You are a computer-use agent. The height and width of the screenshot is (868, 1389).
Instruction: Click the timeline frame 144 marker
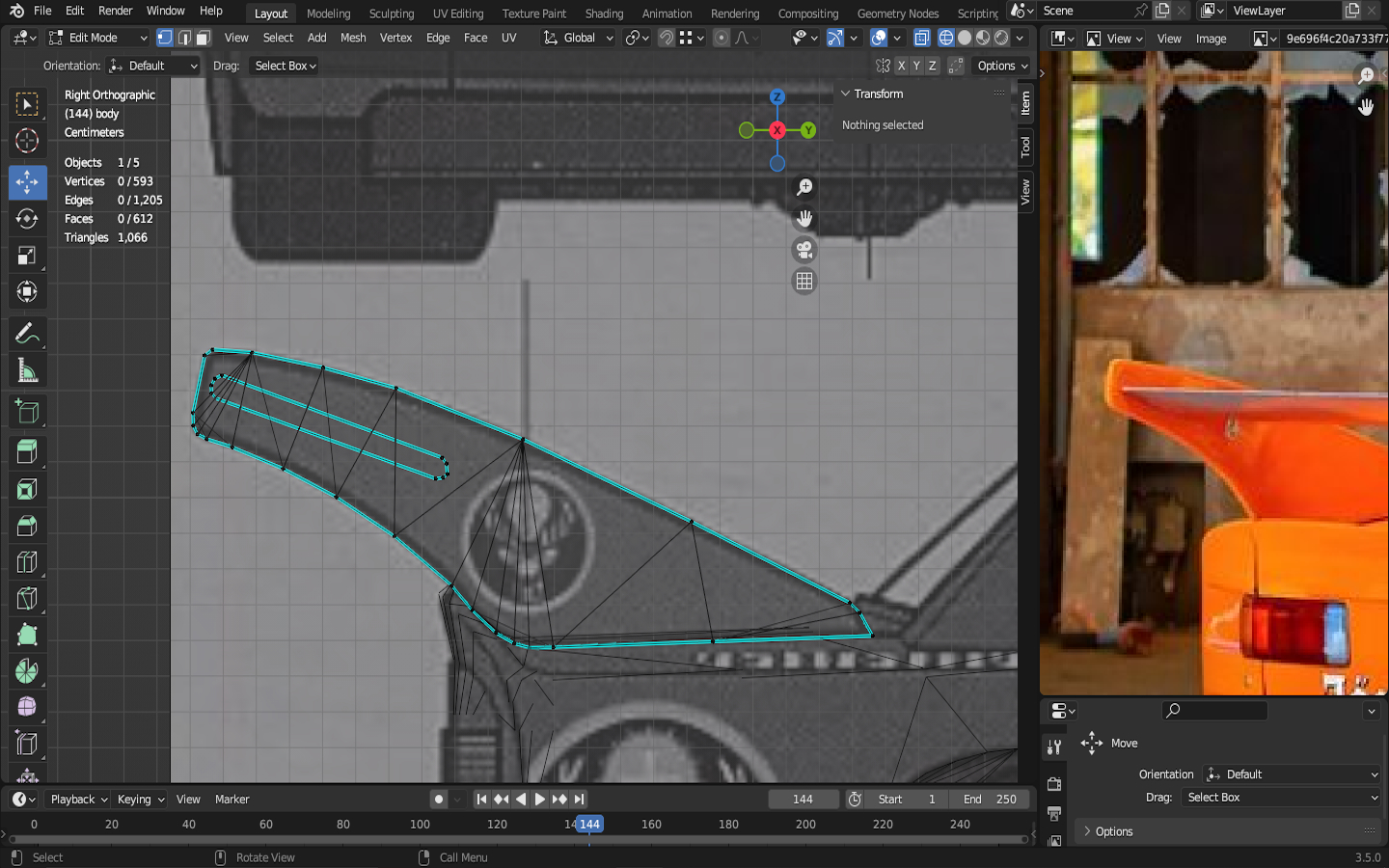click(x=589, y=825)
